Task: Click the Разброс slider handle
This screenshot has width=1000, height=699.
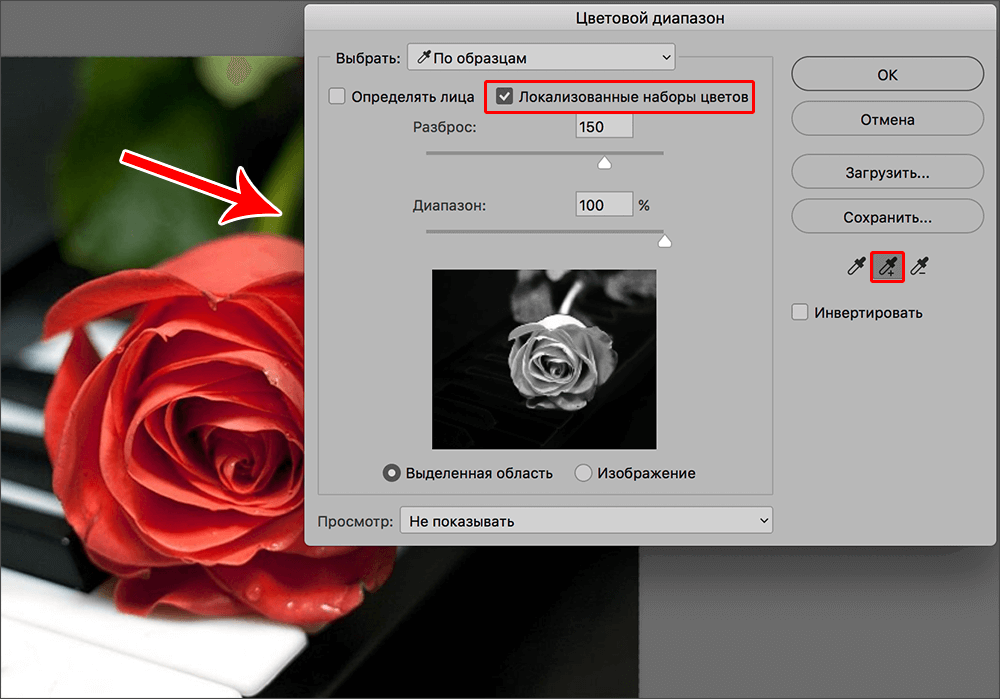Action: click(x=604, y=163)
